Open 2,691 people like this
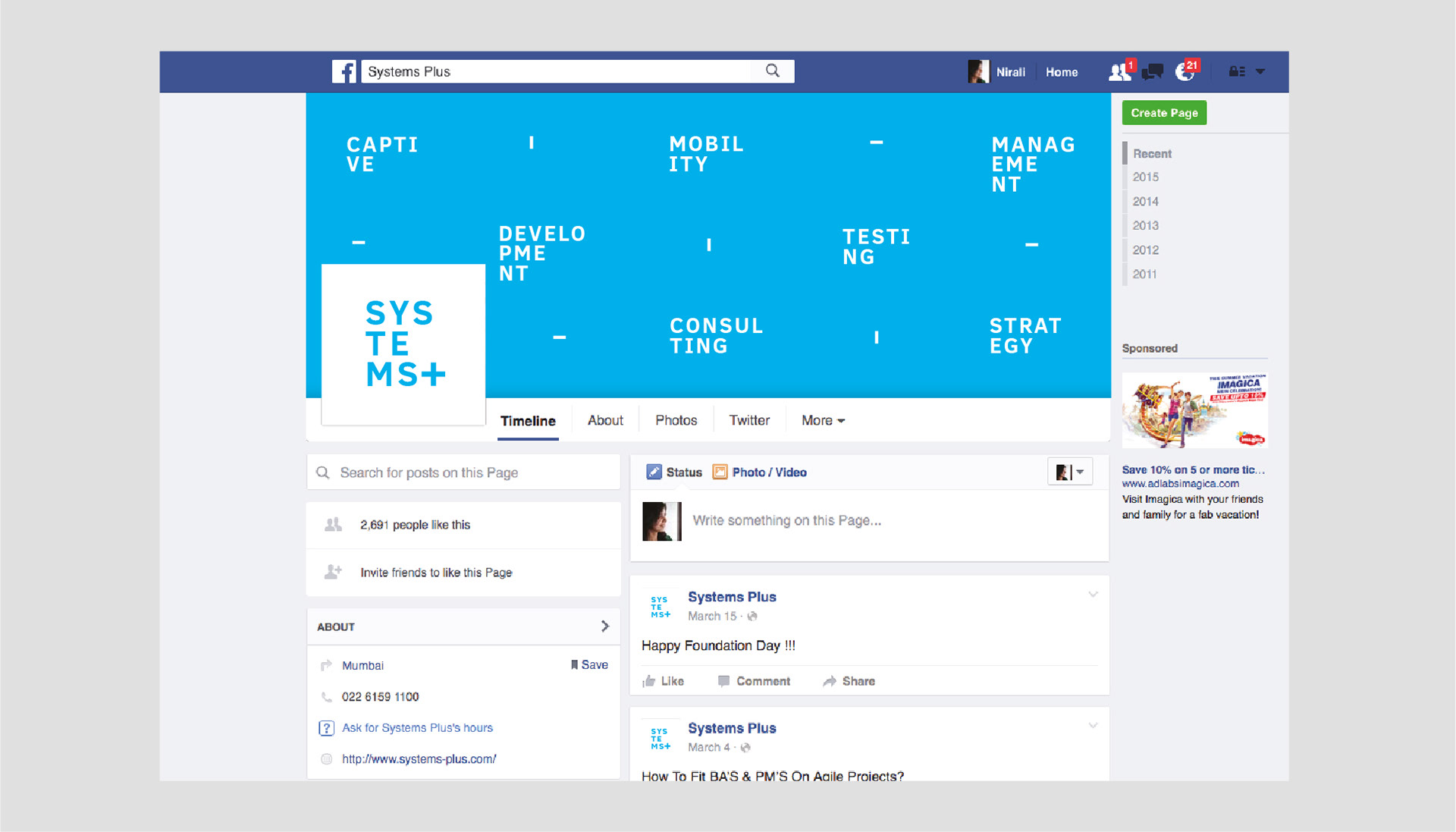This screenshot has width=1456, height=832. click(415, 525)
